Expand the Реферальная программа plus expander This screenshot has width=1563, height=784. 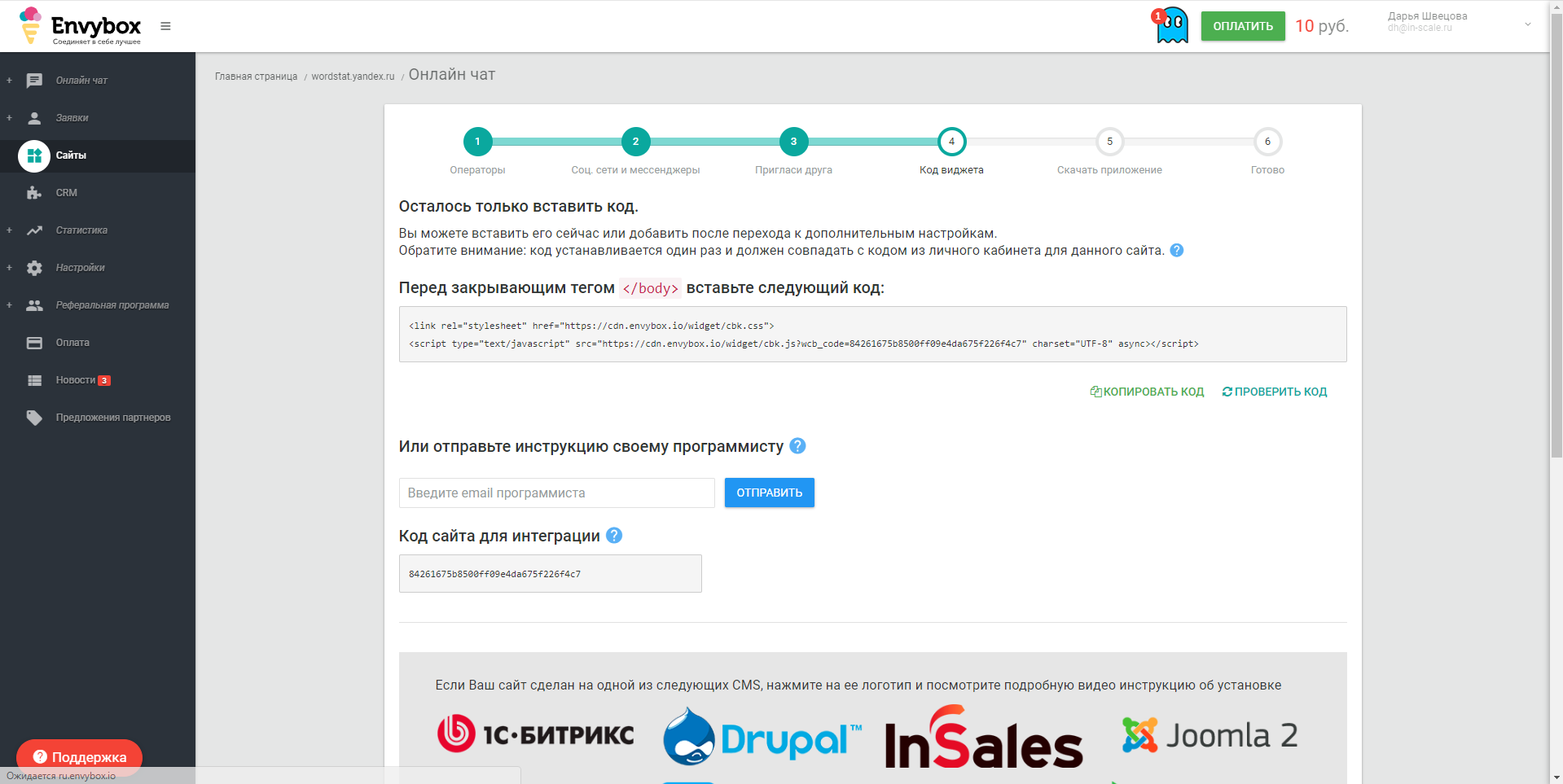click(x=9, y=305)
